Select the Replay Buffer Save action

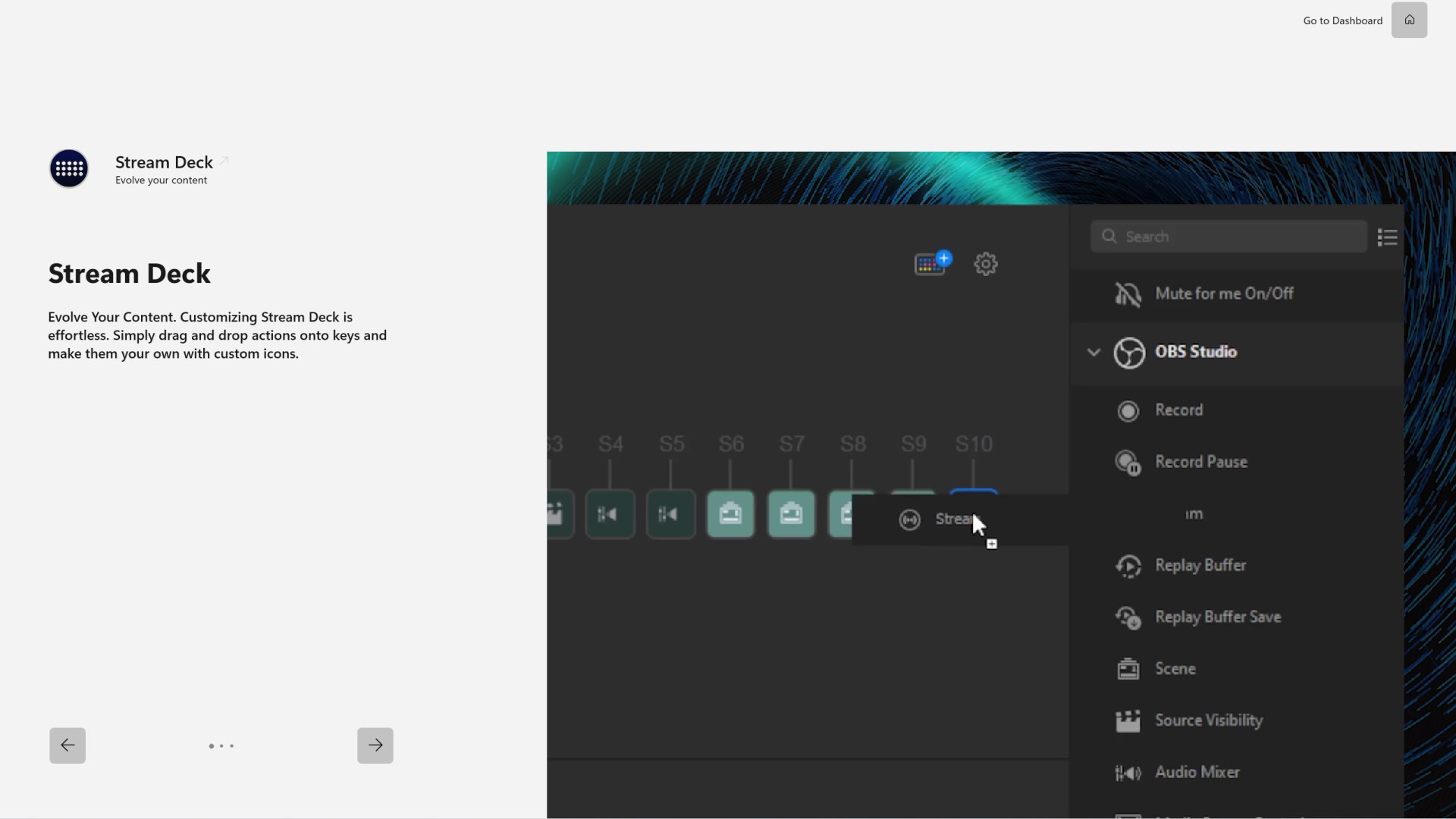1217,617
